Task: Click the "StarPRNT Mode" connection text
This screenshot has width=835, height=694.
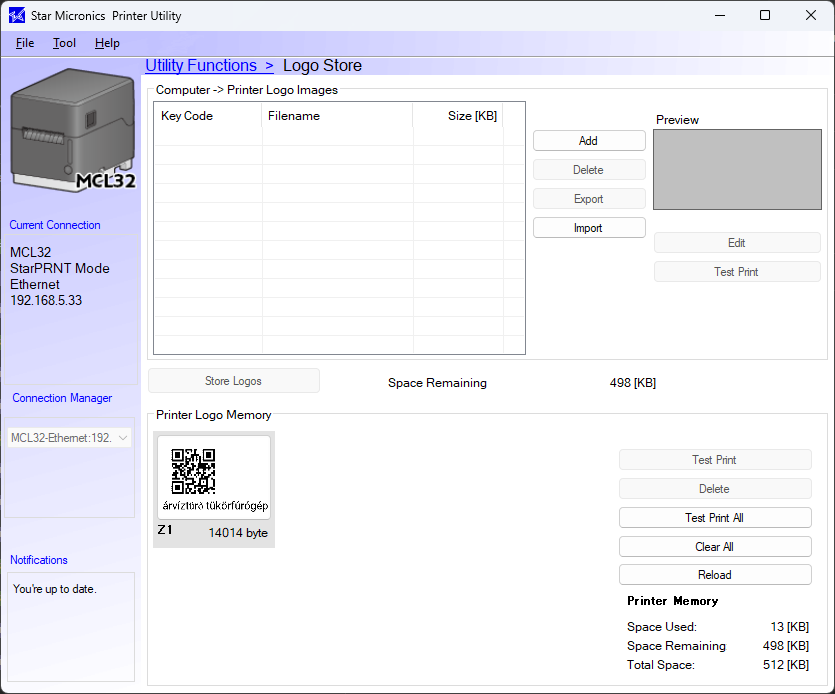Action: [60, 268]
